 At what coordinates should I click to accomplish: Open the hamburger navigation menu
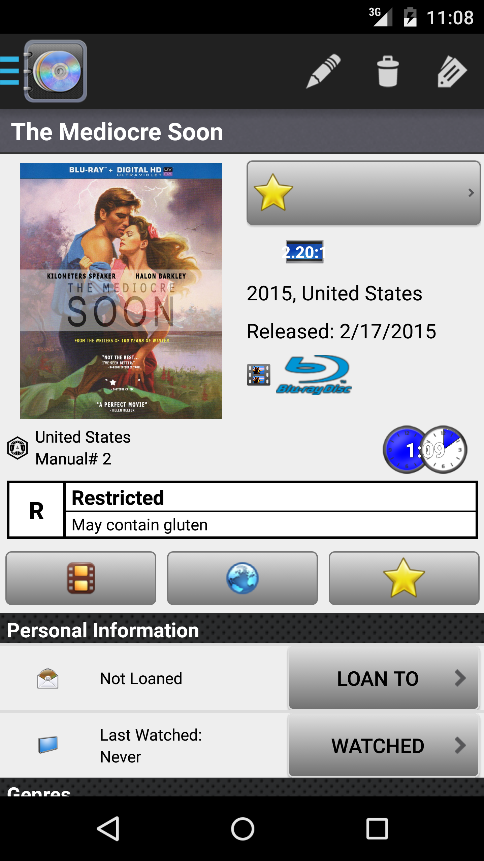click(9, 71)
